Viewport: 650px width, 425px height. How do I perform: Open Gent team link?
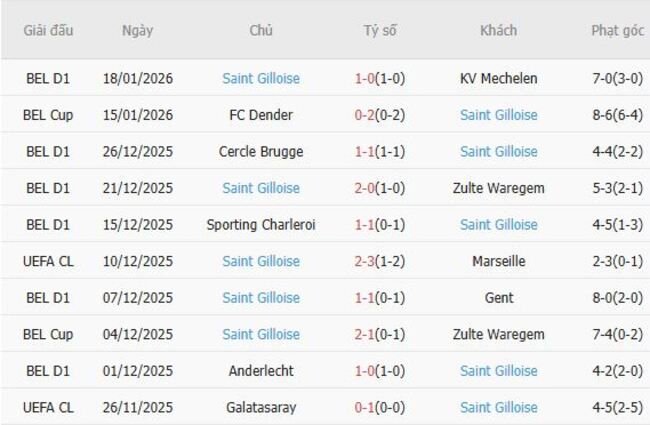tap(498, 298)
